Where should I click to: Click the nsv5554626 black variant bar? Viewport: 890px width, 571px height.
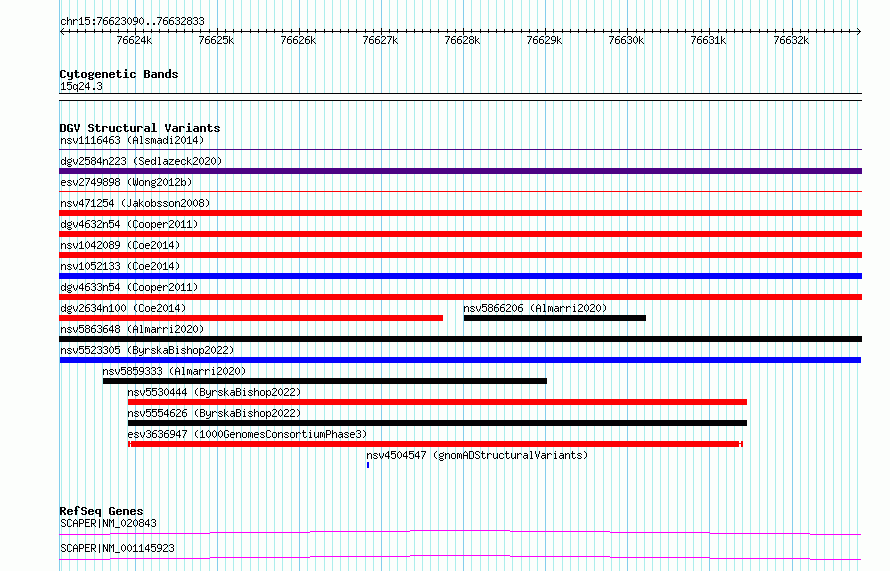point(437,423)
